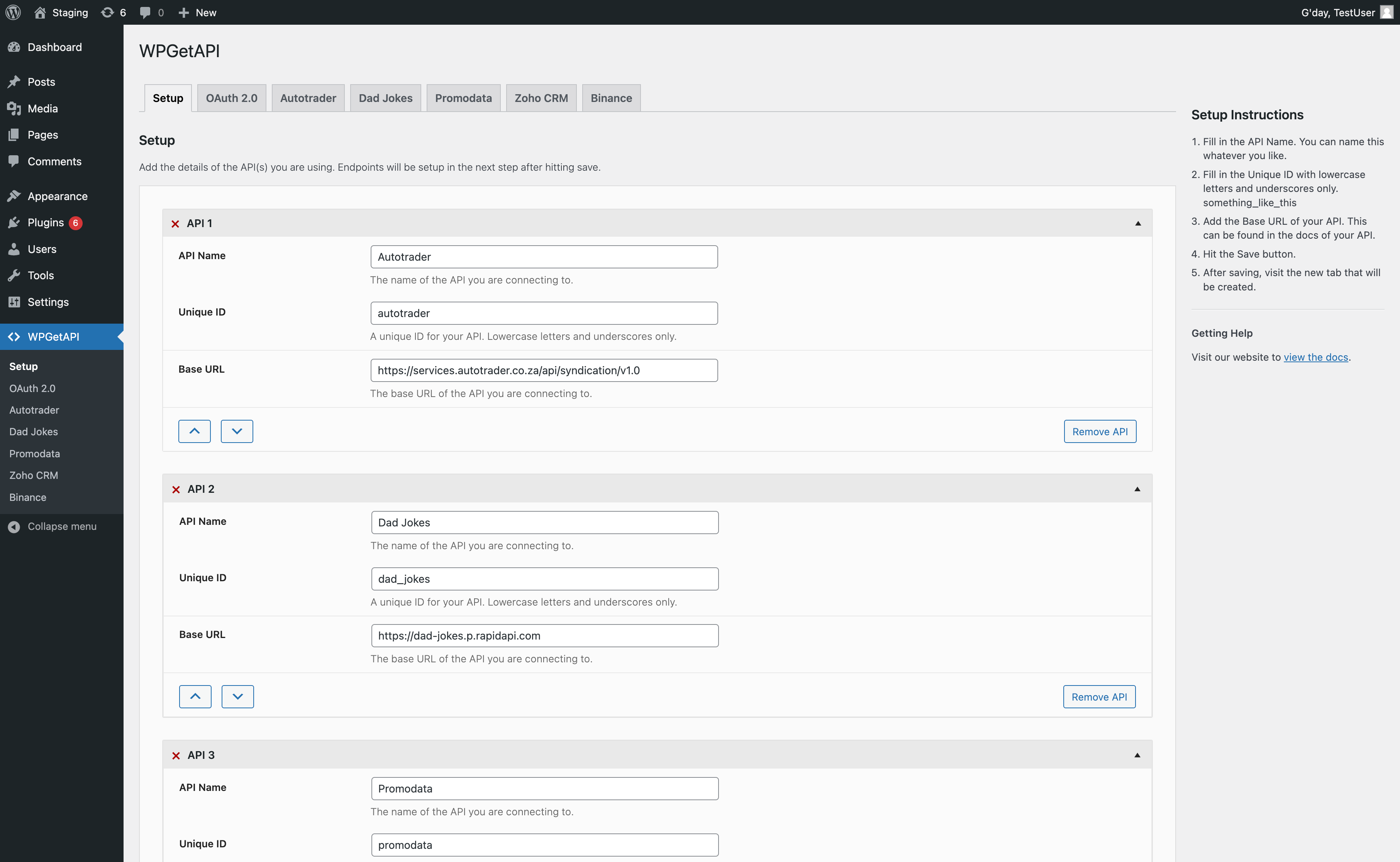The height and width of the screenshot is (862, 1400).
Task: Open the Autotrader tab
Action: 308,98
